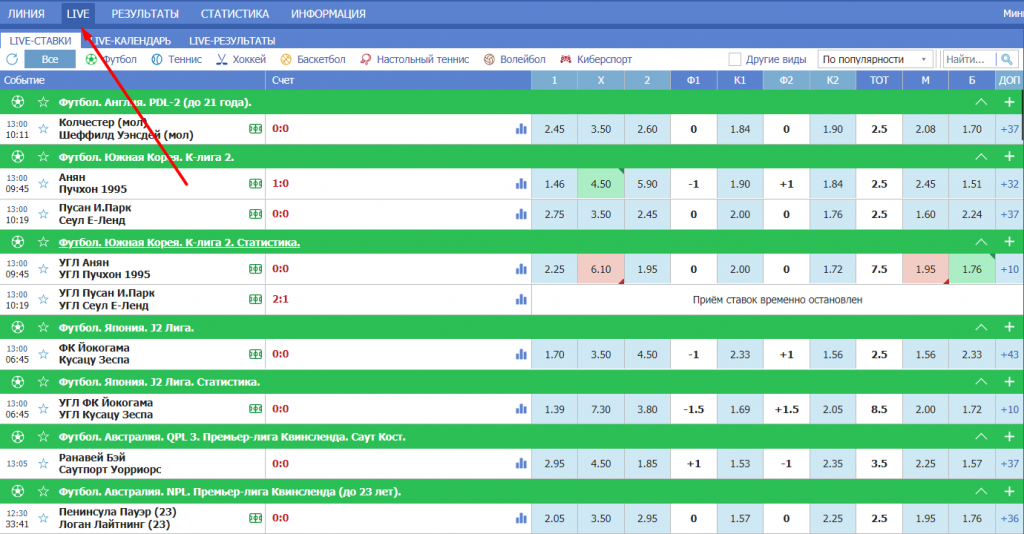The image size is (1024, 534).
Task: Open pitch view icon for Анян match
Action: 255,184
